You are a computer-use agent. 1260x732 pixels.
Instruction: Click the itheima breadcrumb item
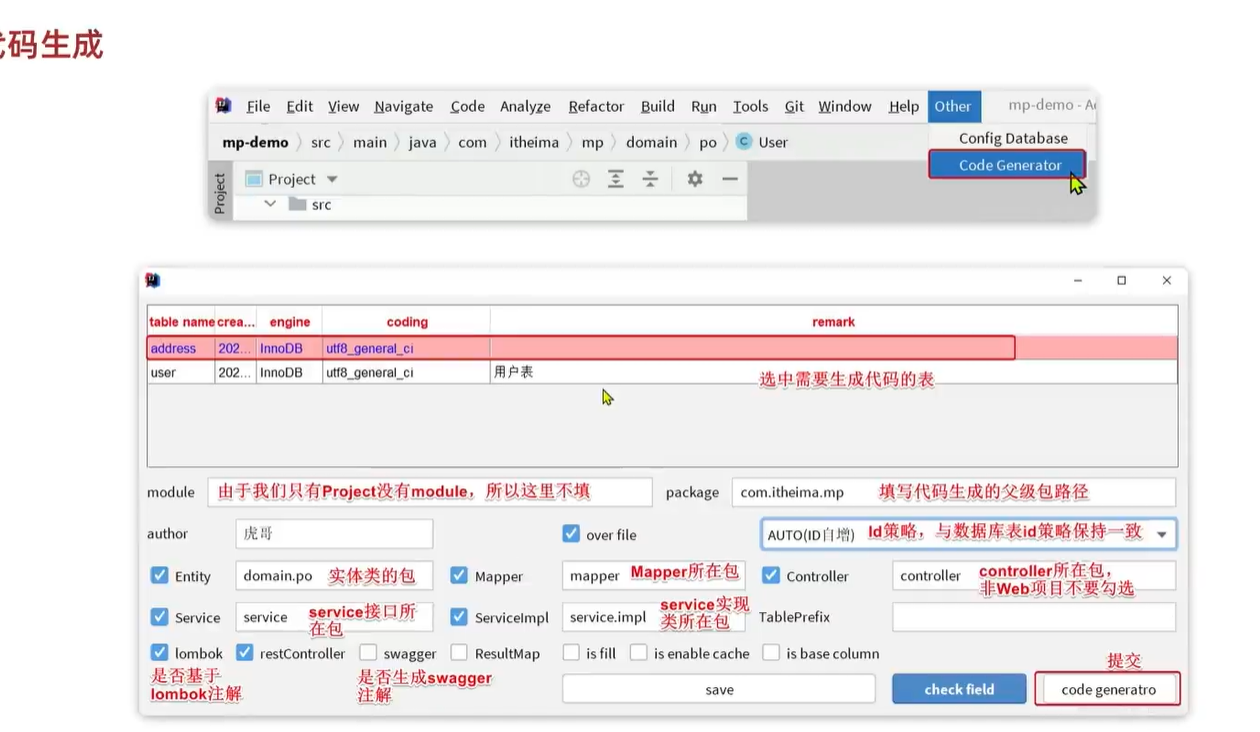534,142
